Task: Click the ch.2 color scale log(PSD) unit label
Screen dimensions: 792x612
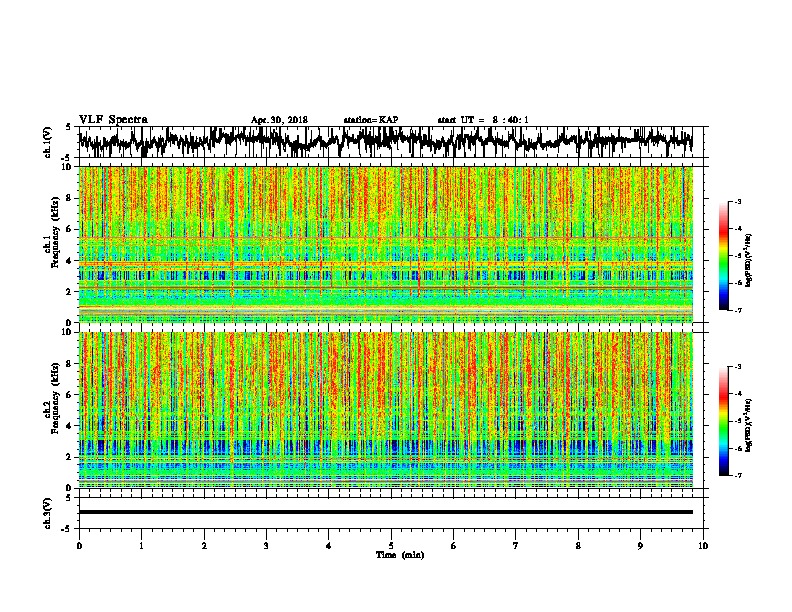Action: click(749, 425)
